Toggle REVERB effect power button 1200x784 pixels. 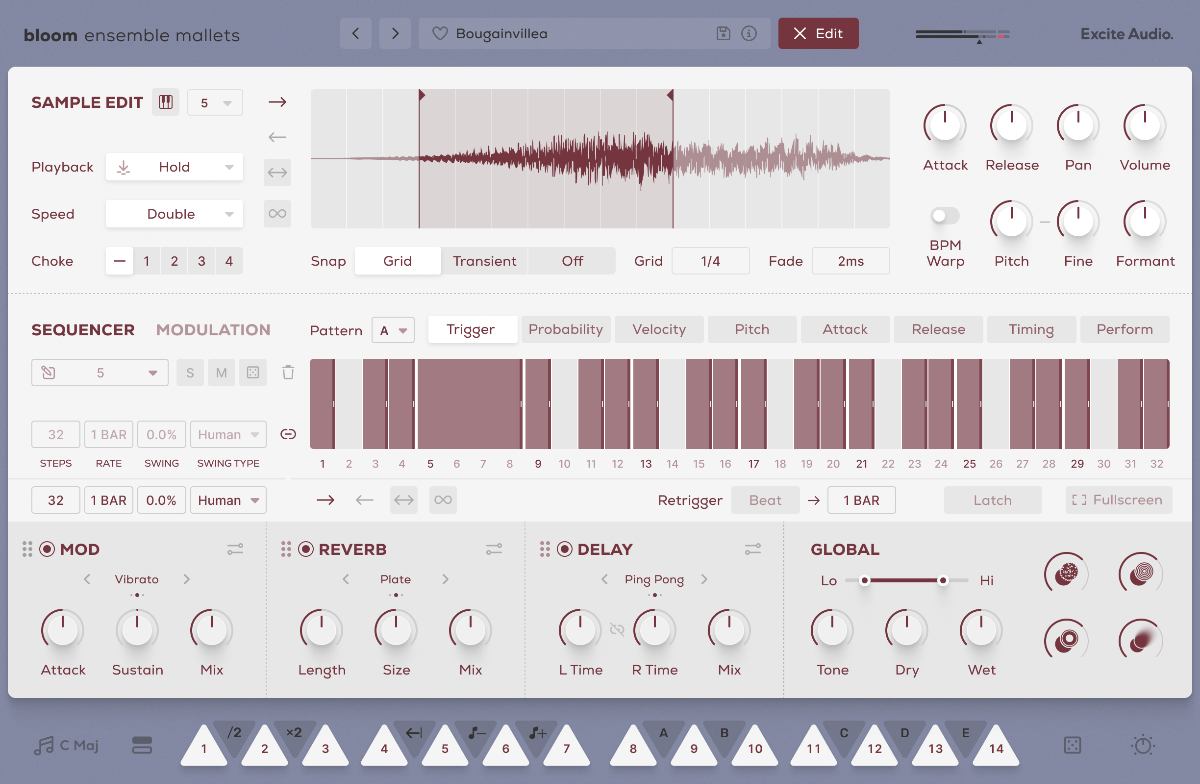point(306,549)
